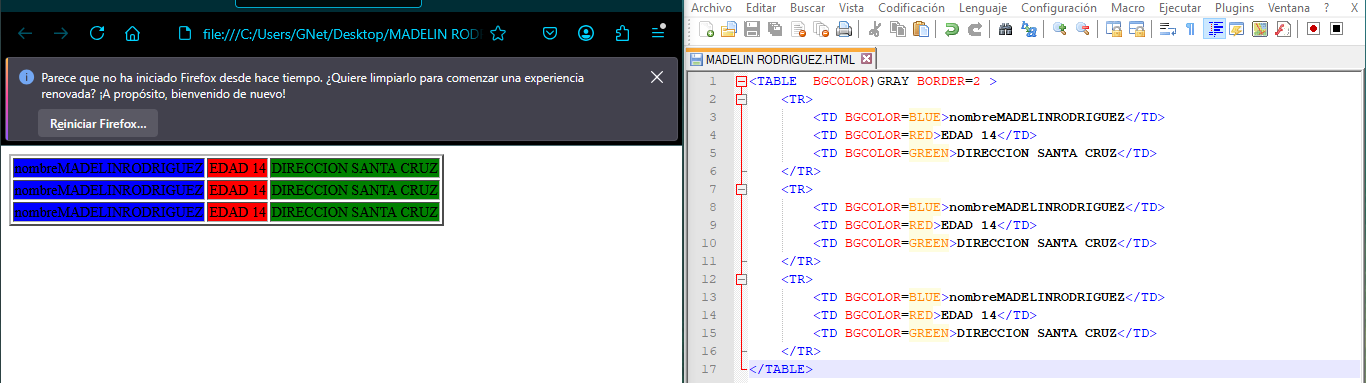Close the MADELIN RODRIGUEZ.HTML tab

click(x=866, y=59)
